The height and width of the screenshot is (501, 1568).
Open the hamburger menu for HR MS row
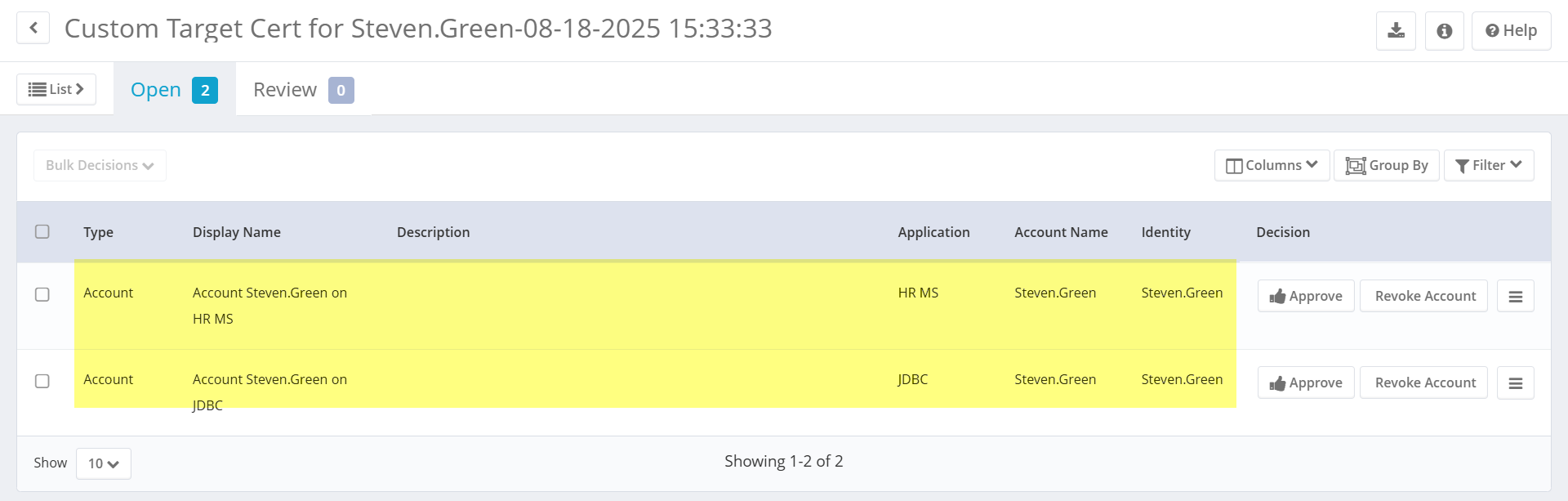(x=1515, y=297)
